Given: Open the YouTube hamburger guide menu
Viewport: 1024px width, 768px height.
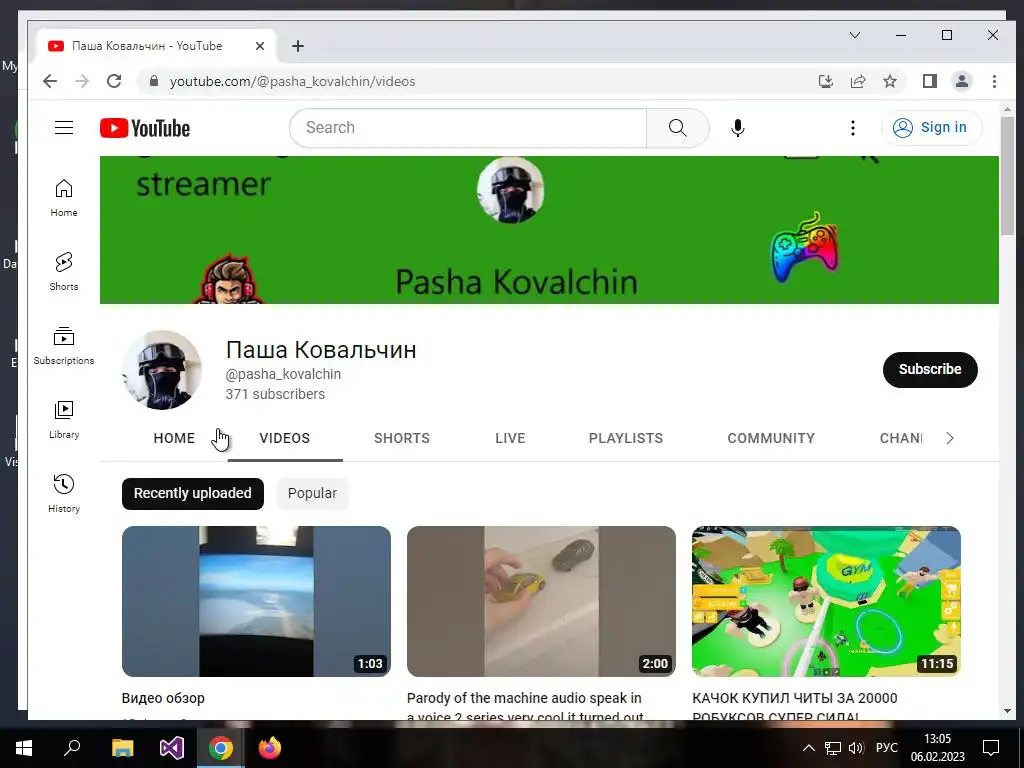Looking at the screenshot, I should [x=63, y=127].
